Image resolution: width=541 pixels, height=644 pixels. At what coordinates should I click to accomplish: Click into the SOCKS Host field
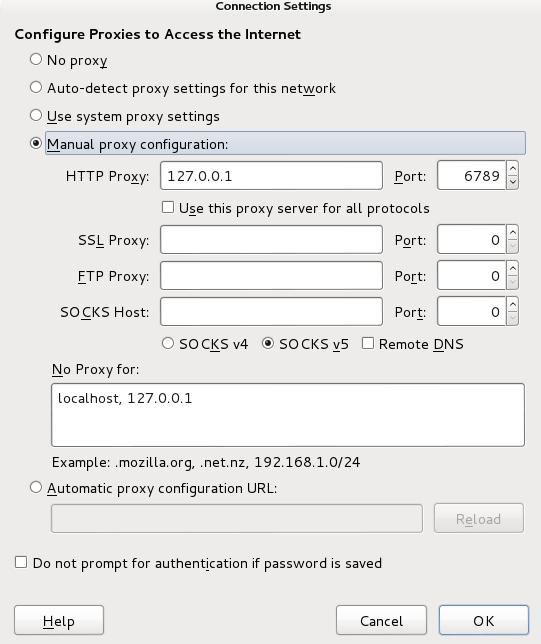[x=271, y=312]
